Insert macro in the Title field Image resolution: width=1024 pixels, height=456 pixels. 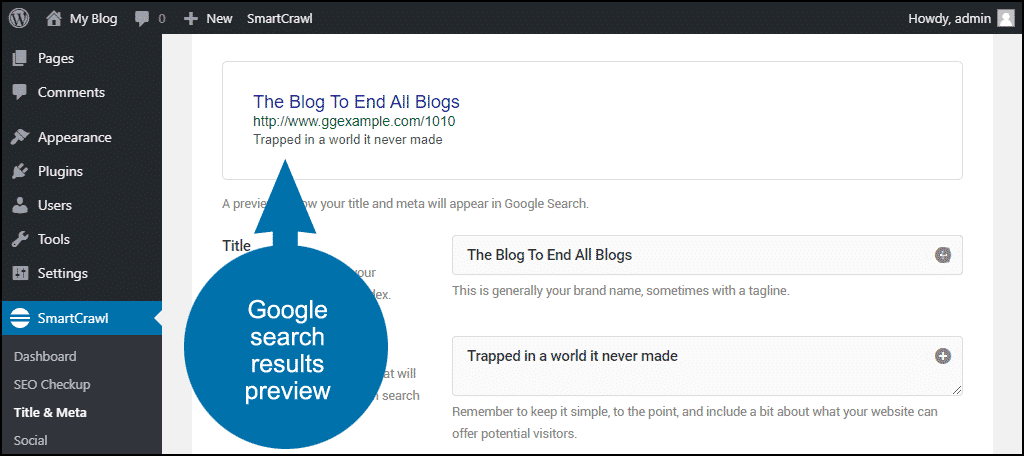(942, 255)
